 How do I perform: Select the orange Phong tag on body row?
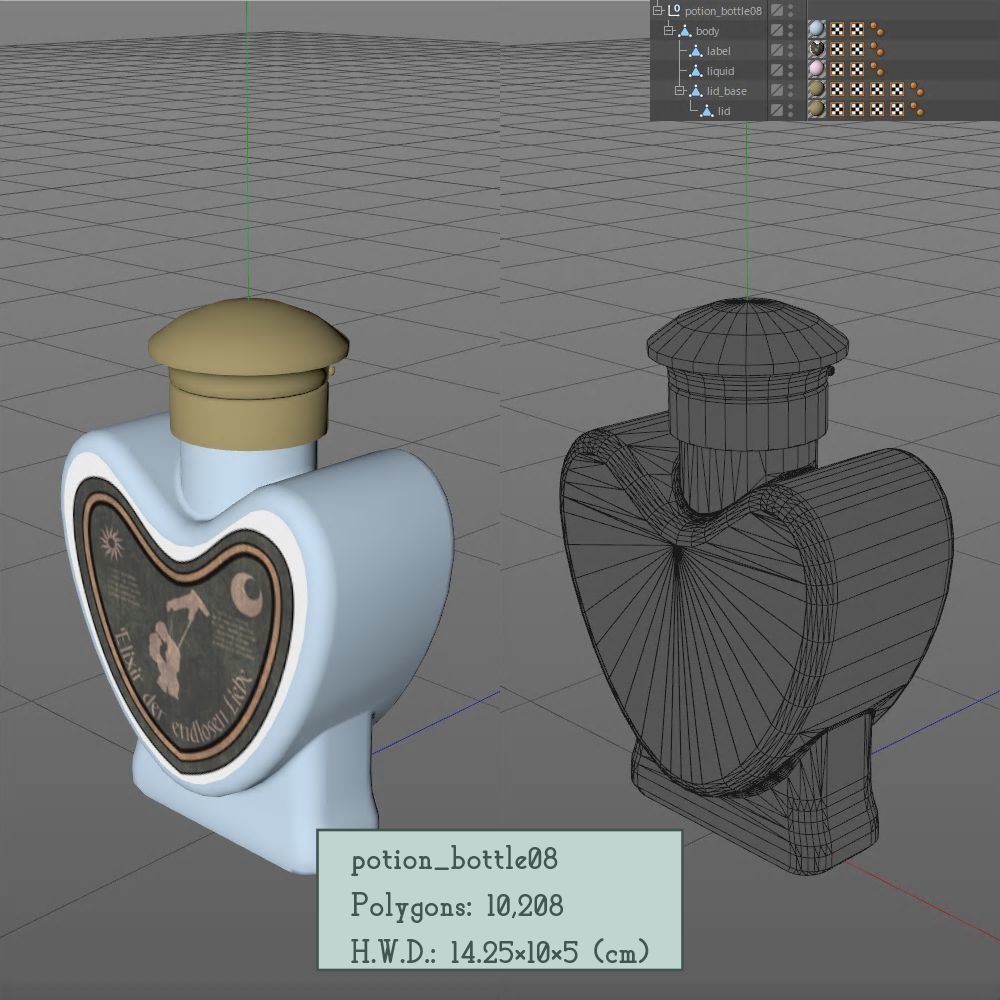click(x=877, y=29)
